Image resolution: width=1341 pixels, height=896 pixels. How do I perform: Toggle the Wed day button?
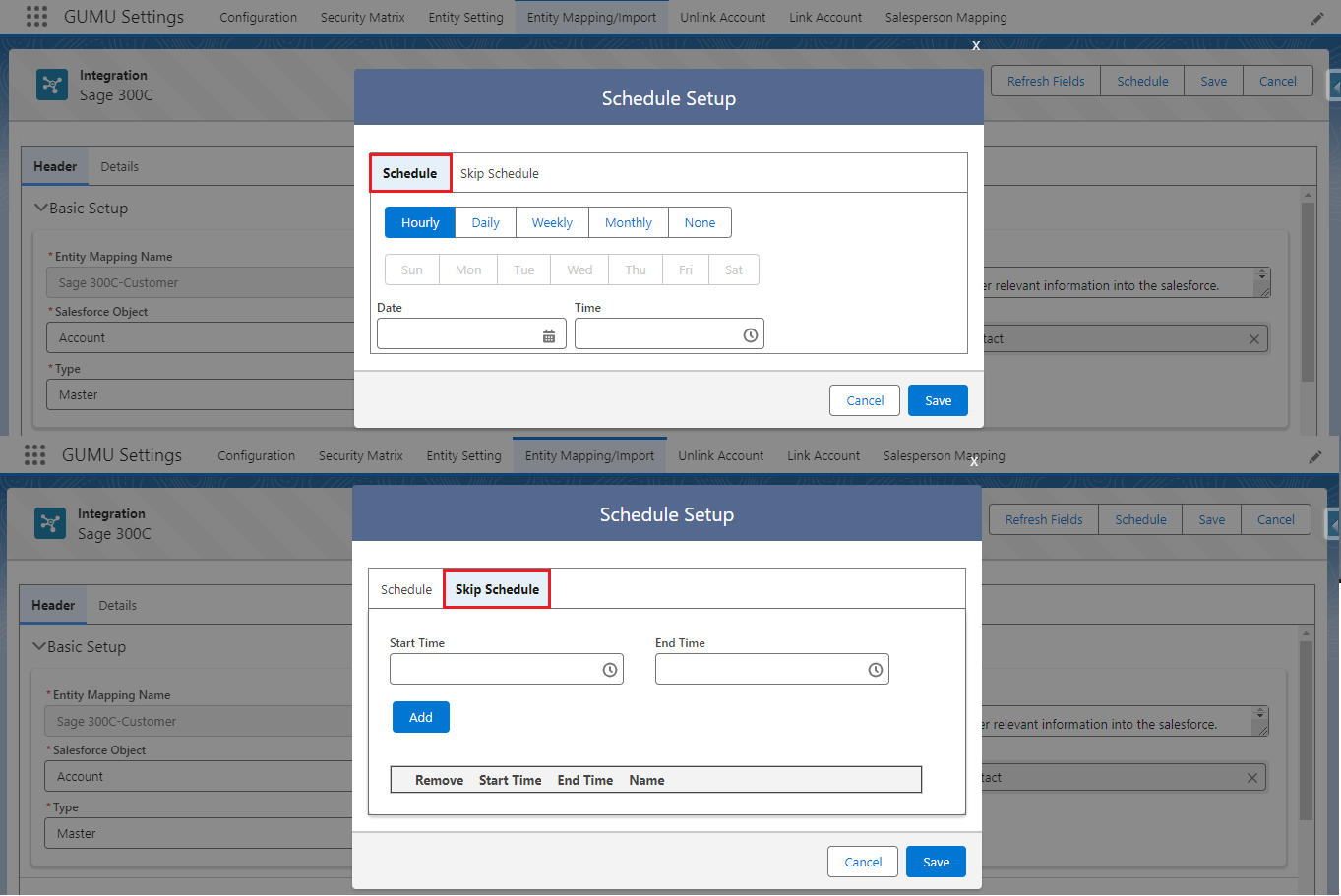pyautogui.click(x=579, y=270)
